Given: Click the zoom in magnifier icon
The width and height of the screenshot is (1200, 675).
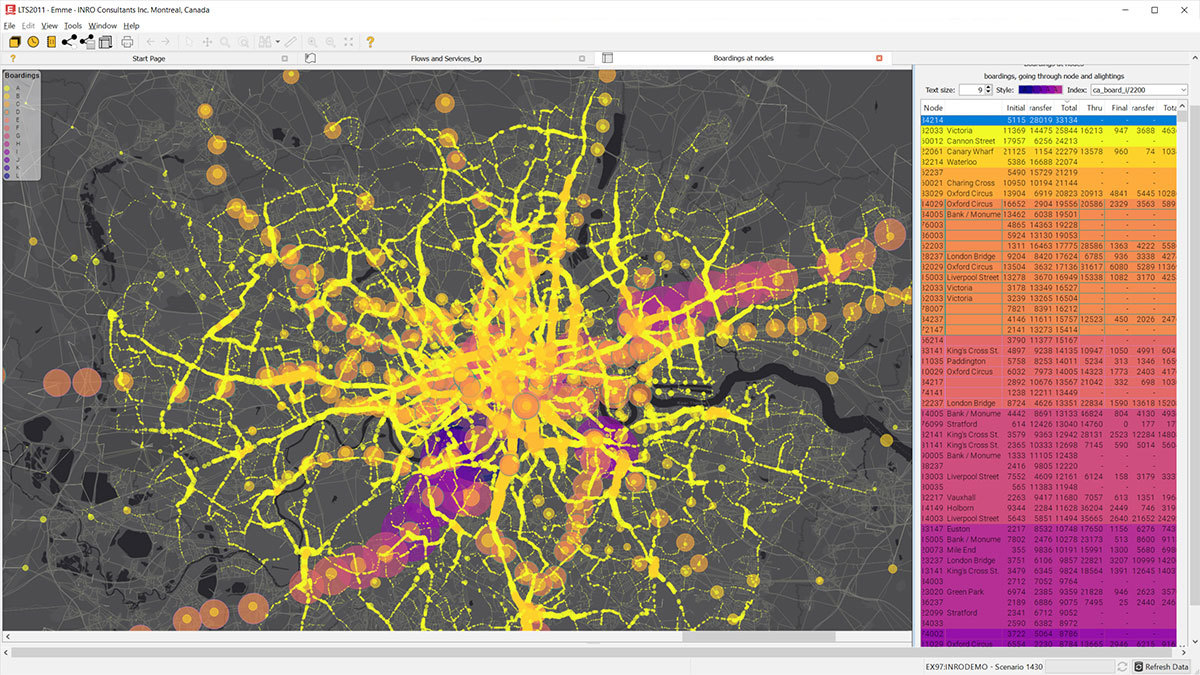Looking at the screenshot, I should click(312, 42).
